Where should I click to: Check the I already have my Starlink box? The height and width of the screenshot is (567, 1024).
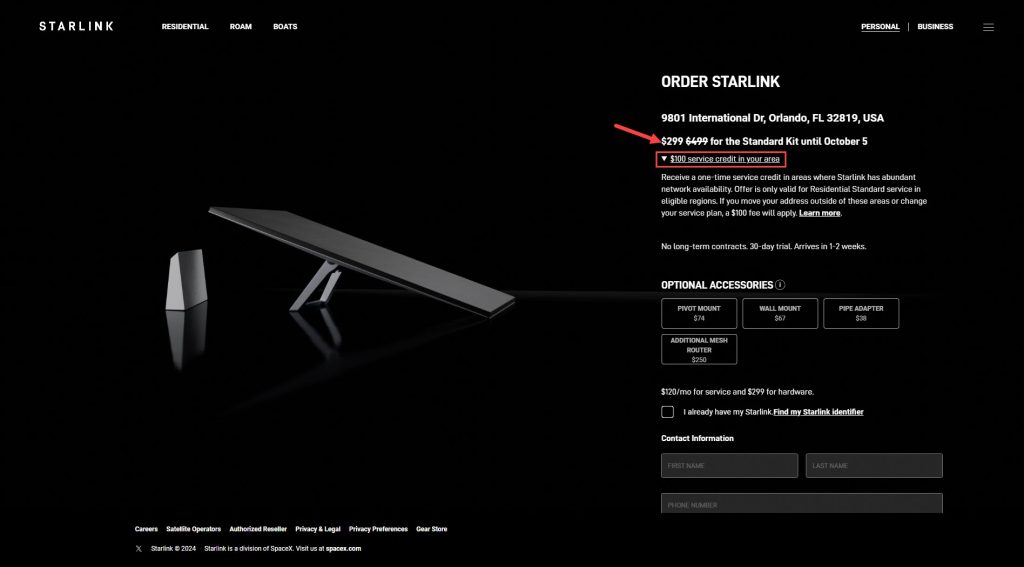[x=667, y=412]
